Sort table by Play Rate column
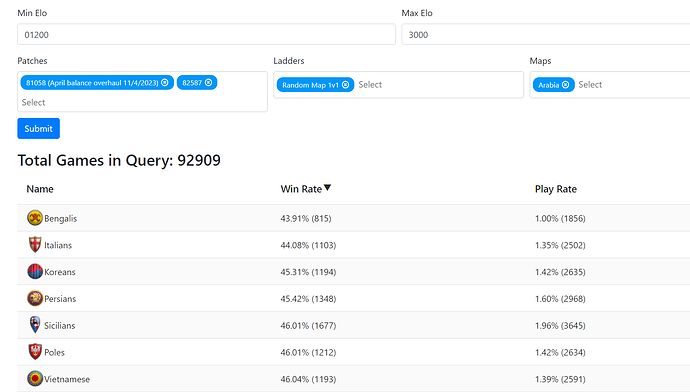Image resolution: width=690 pixels, height=392 pixels. [555, 189]
